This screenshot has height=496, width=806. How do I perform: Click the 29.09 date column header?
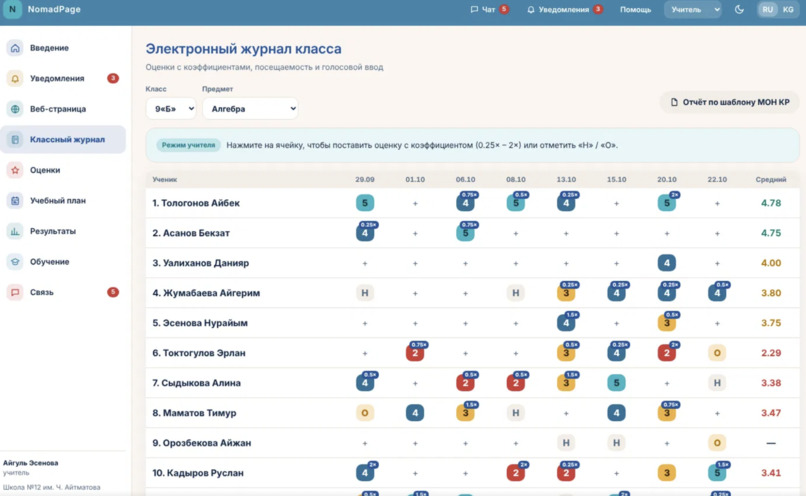click(x=365, y=179)
